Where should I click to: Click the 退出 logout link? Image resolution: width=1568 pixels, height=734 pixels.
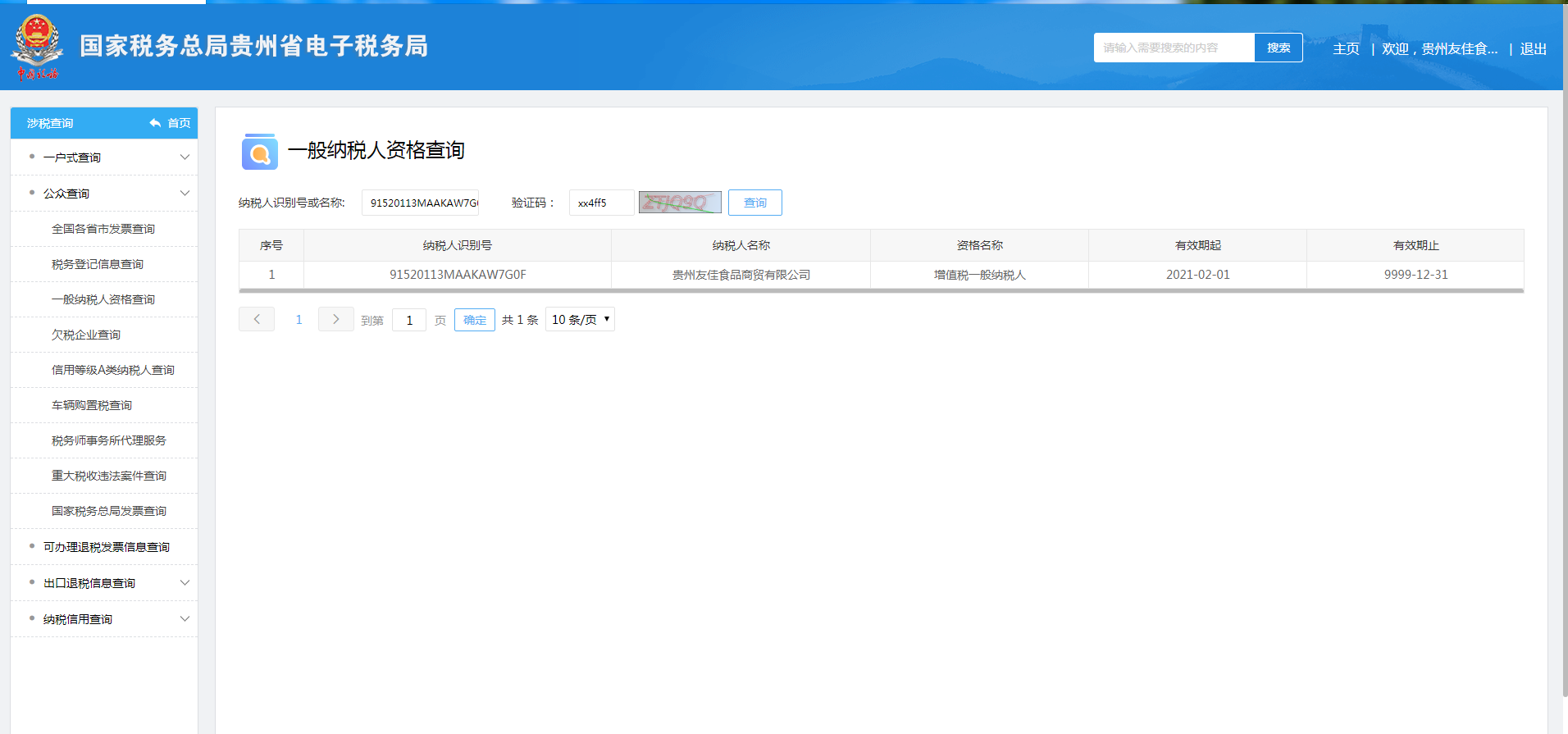[x=1533, y=48]
